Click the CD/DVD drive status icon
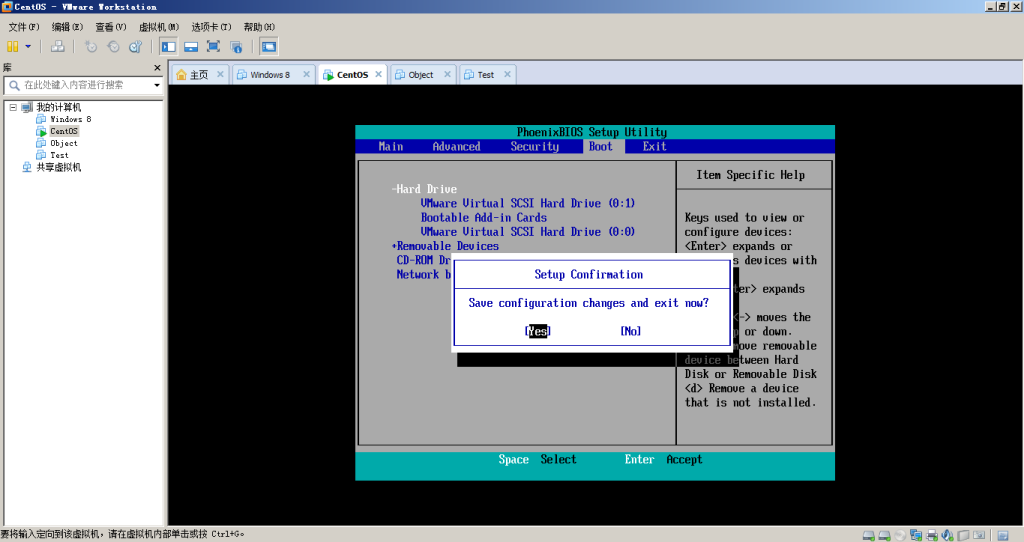Screen dimensions: 1024x542 pyautogui.click(x=900, y=535)
